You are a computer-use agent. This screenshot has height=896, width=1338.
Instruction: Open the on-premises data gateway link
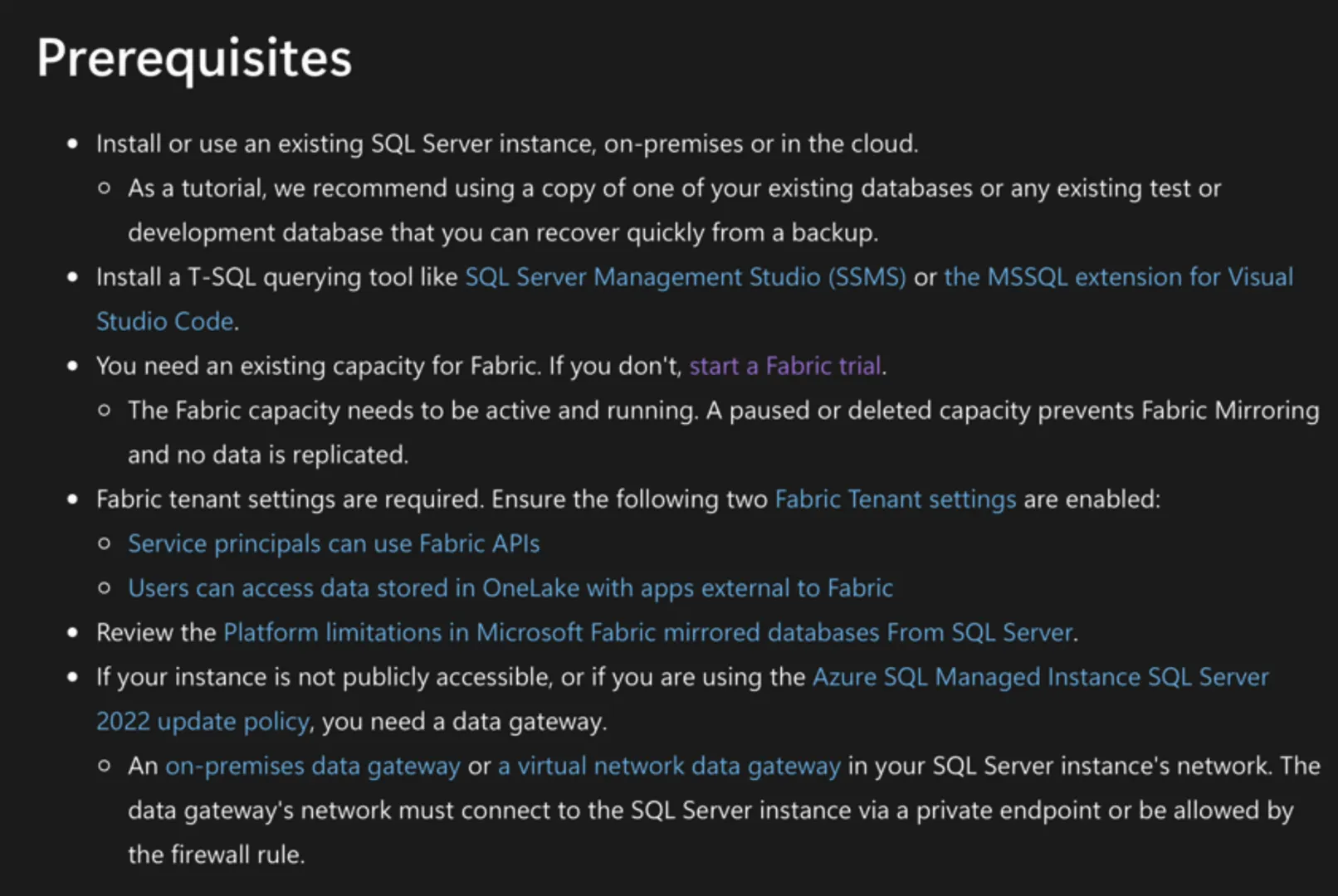pyautogui.click(x=312, y=766)
